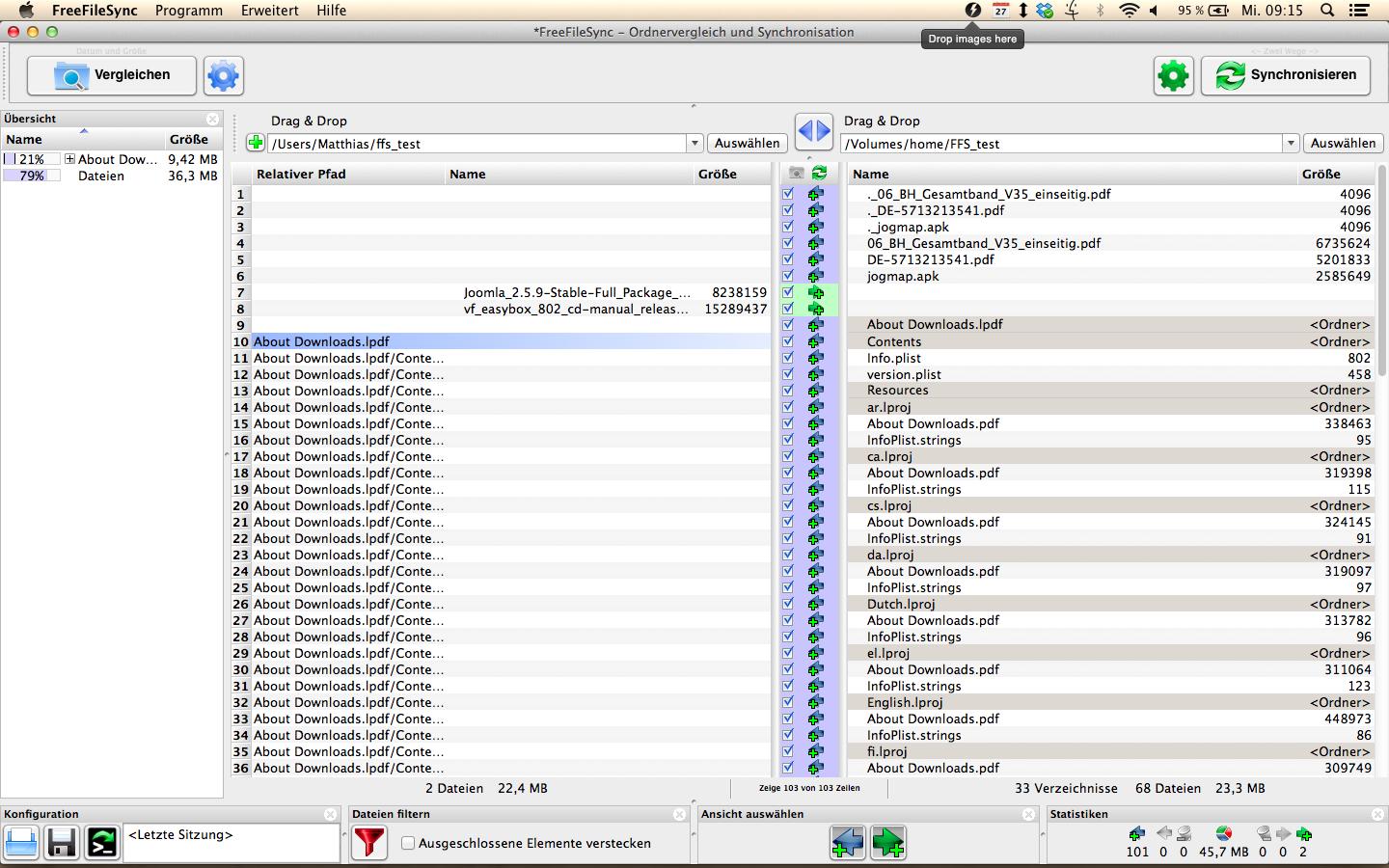Click category view camera icon in middle header
This screenshot has width=1389, height=868.
(x=796, y=173)
